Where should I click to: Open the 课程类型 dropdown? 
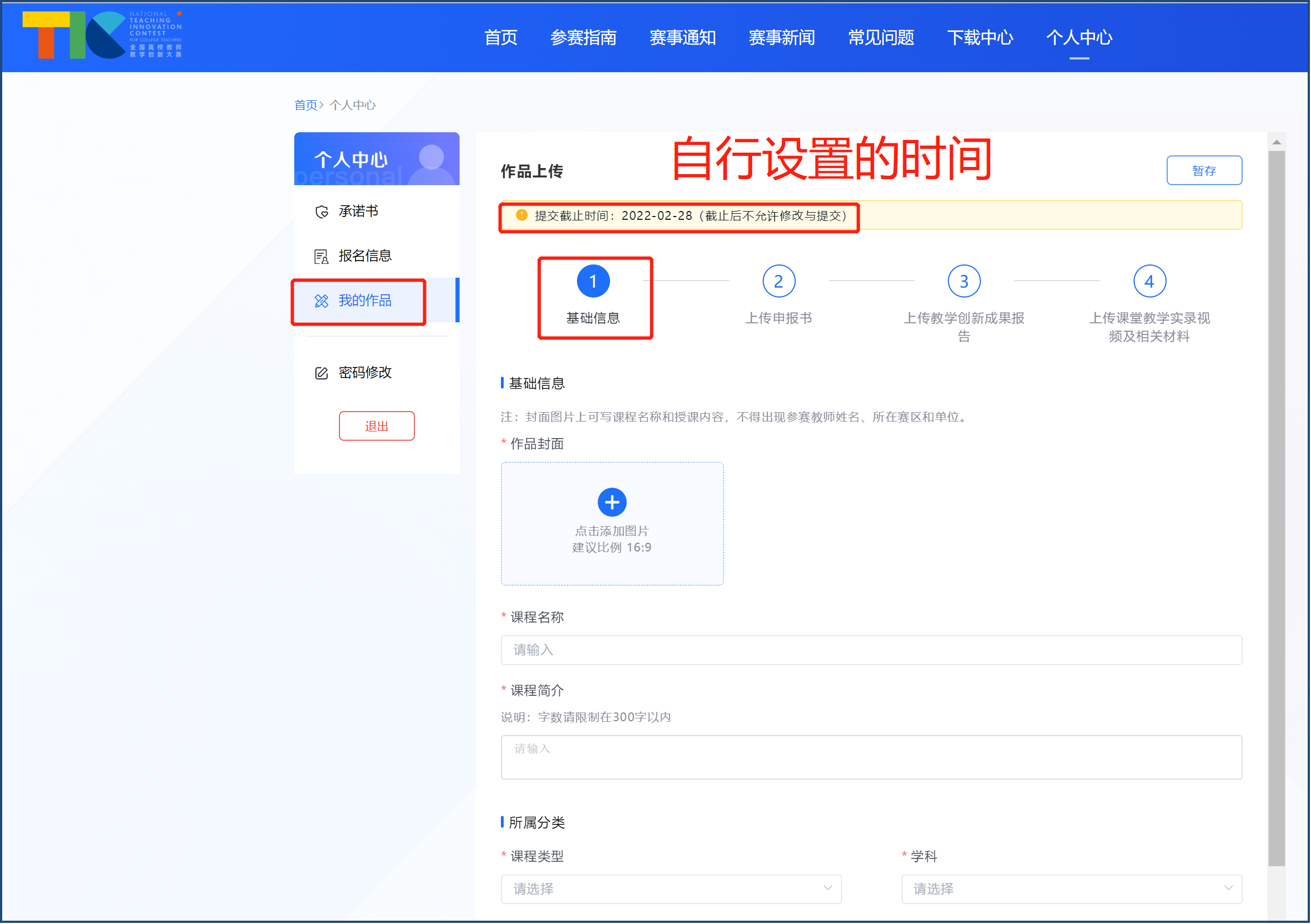tap(671, 889)
